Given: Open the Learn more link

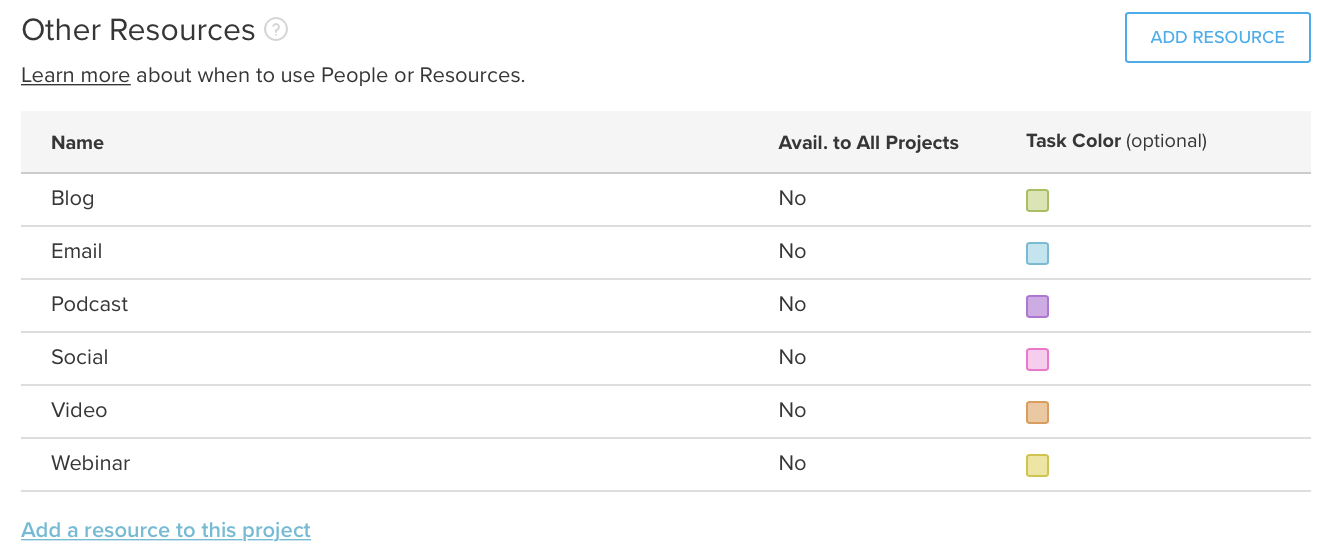Looking at the screenshot, I should pyautogui.click(x=76, y=75).
